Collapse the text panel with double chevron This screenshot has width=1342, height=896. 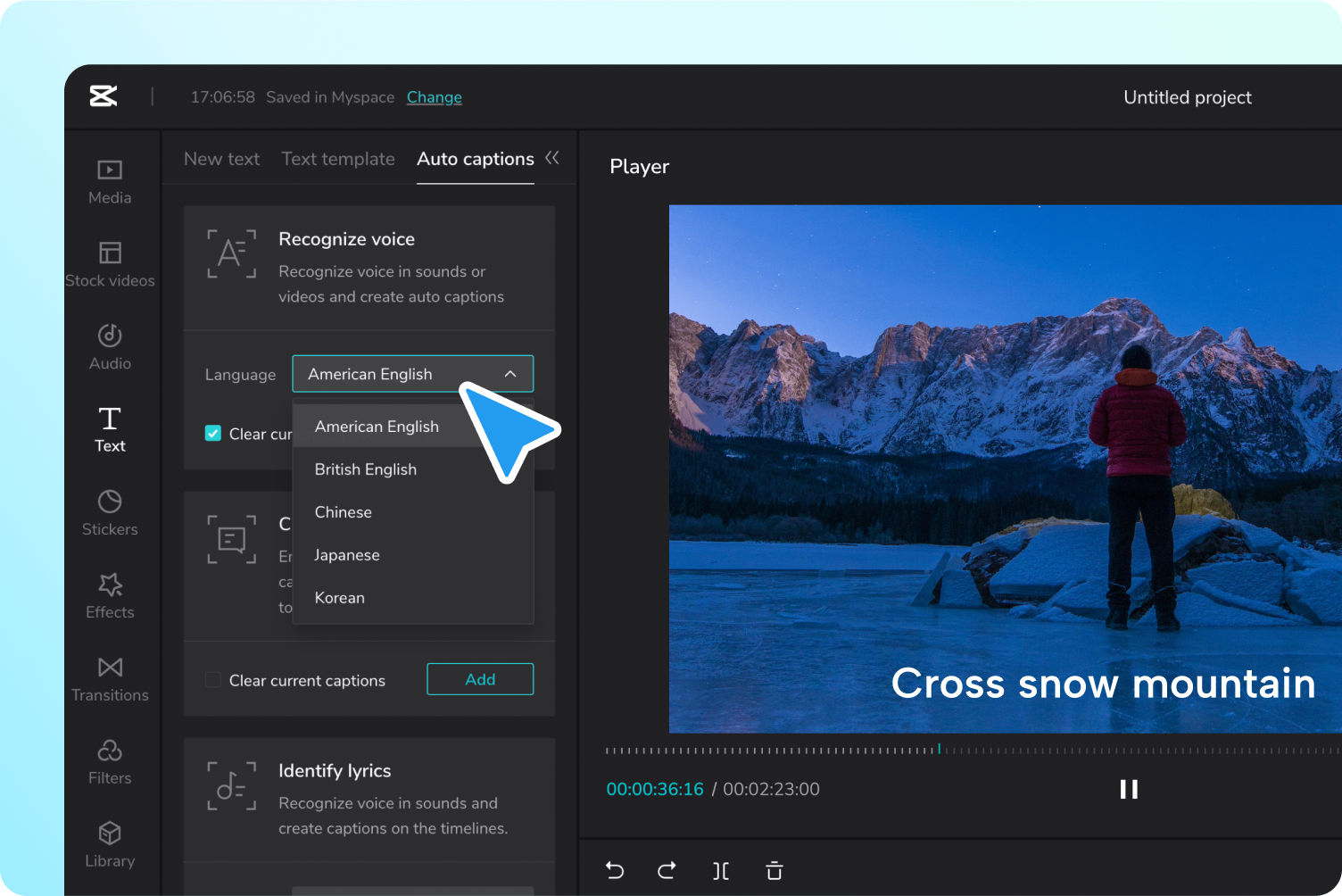(x=552, y=158)
